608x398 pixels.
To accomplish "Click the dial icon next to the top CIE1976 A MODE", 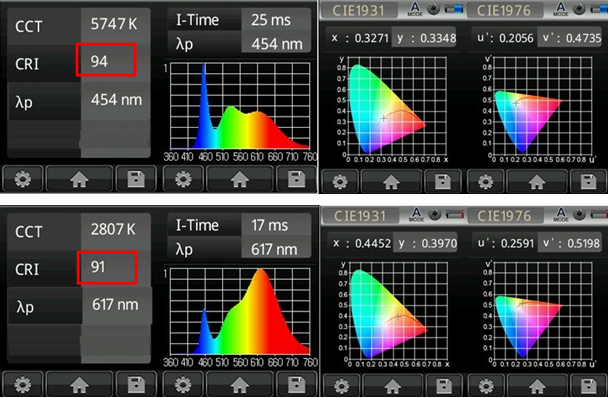I will coord(579,9).
